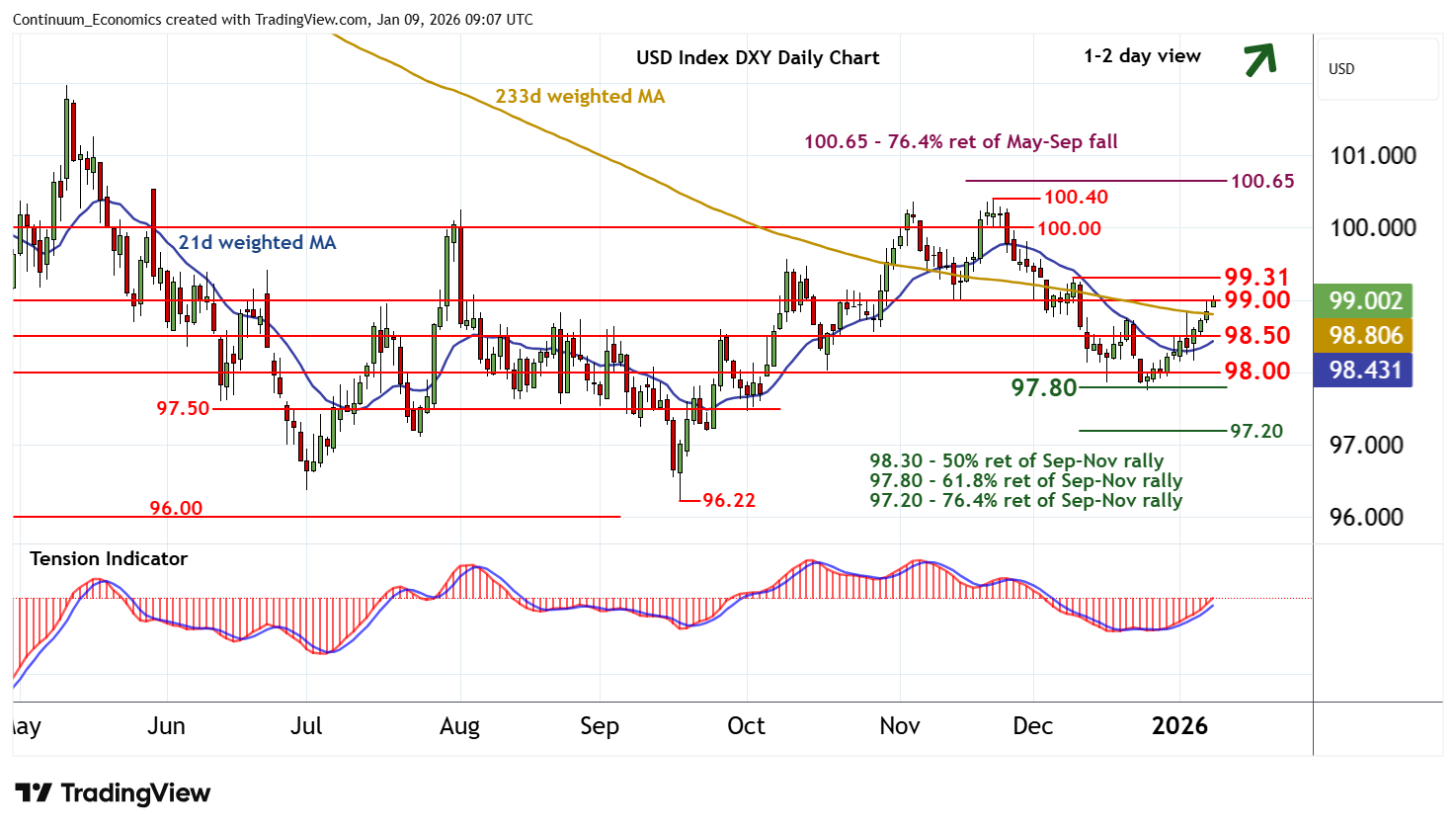Click the 100.40 high price label

click(x=1076, y=197)
